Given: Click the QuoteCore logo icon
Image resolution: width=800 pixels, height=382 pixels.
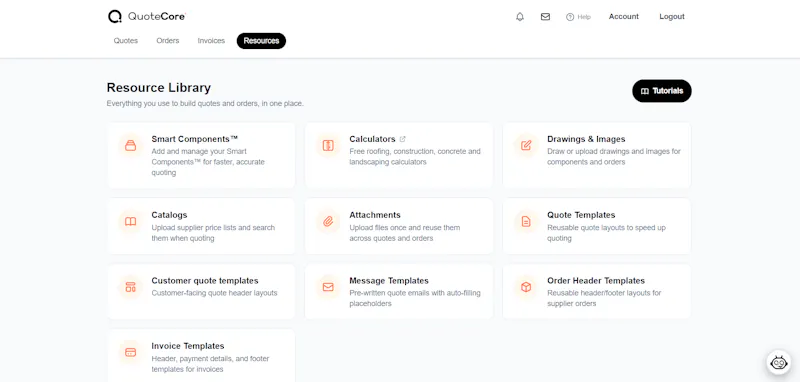Looking at the screenshot, I should pos(115,16).
